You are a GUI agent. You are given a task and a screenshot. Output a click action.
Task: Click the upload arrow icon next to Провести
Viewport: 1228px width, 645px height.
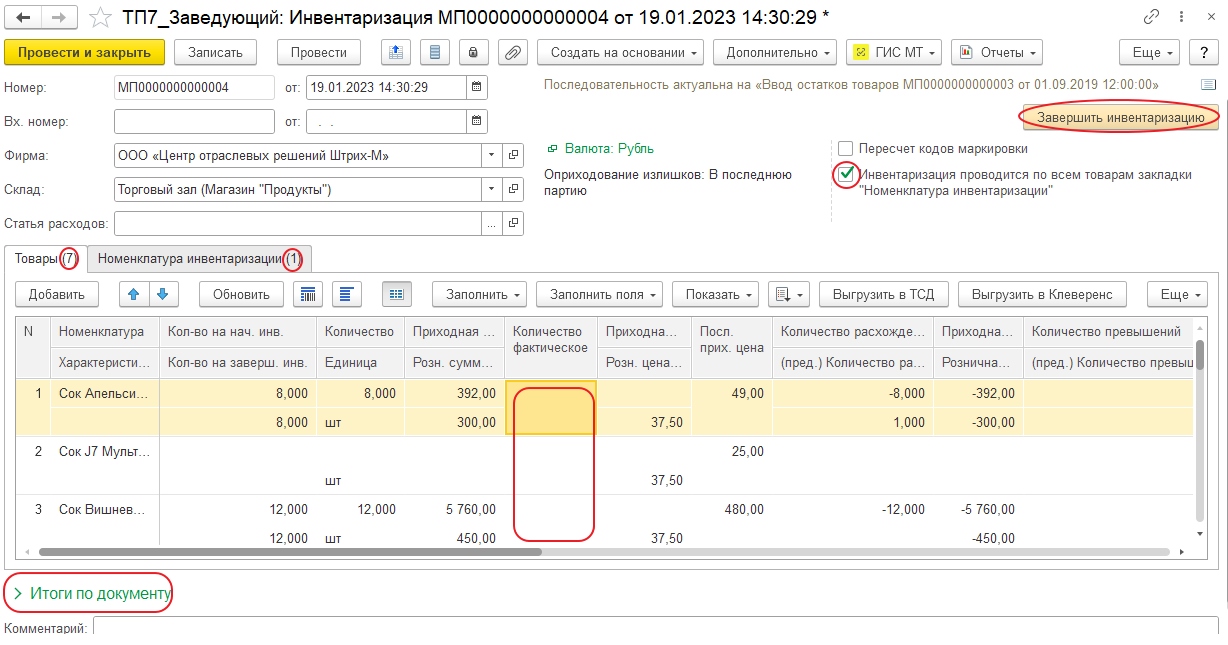(x=397, y=52)
